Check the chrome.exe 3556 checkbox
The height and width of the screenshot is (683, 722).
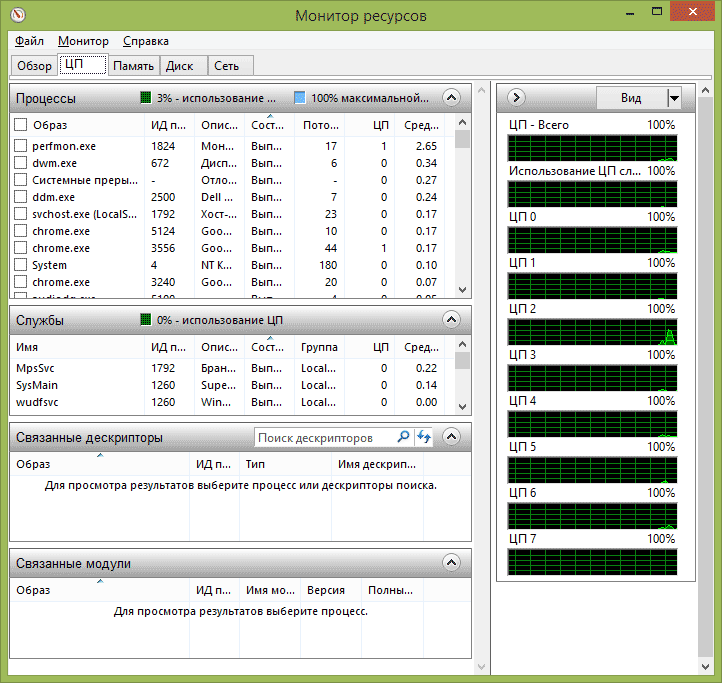(20, 248)
